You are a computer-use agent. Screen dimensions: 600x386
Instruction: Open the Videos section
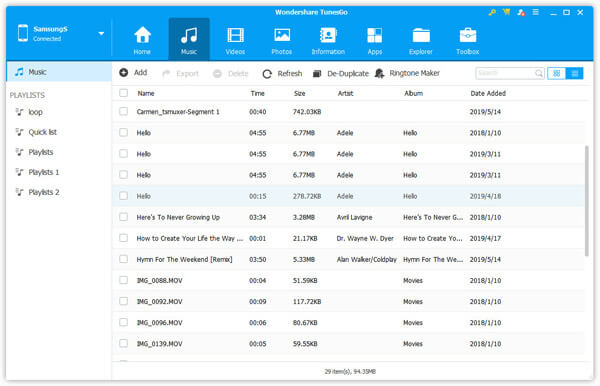(235, 40)
